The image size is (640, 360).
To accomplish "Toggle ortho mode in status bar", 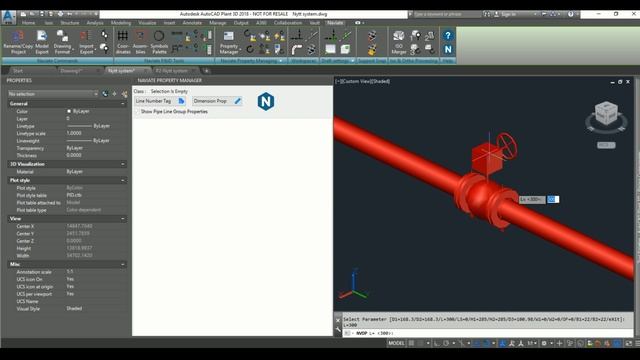I will point(437,343).
